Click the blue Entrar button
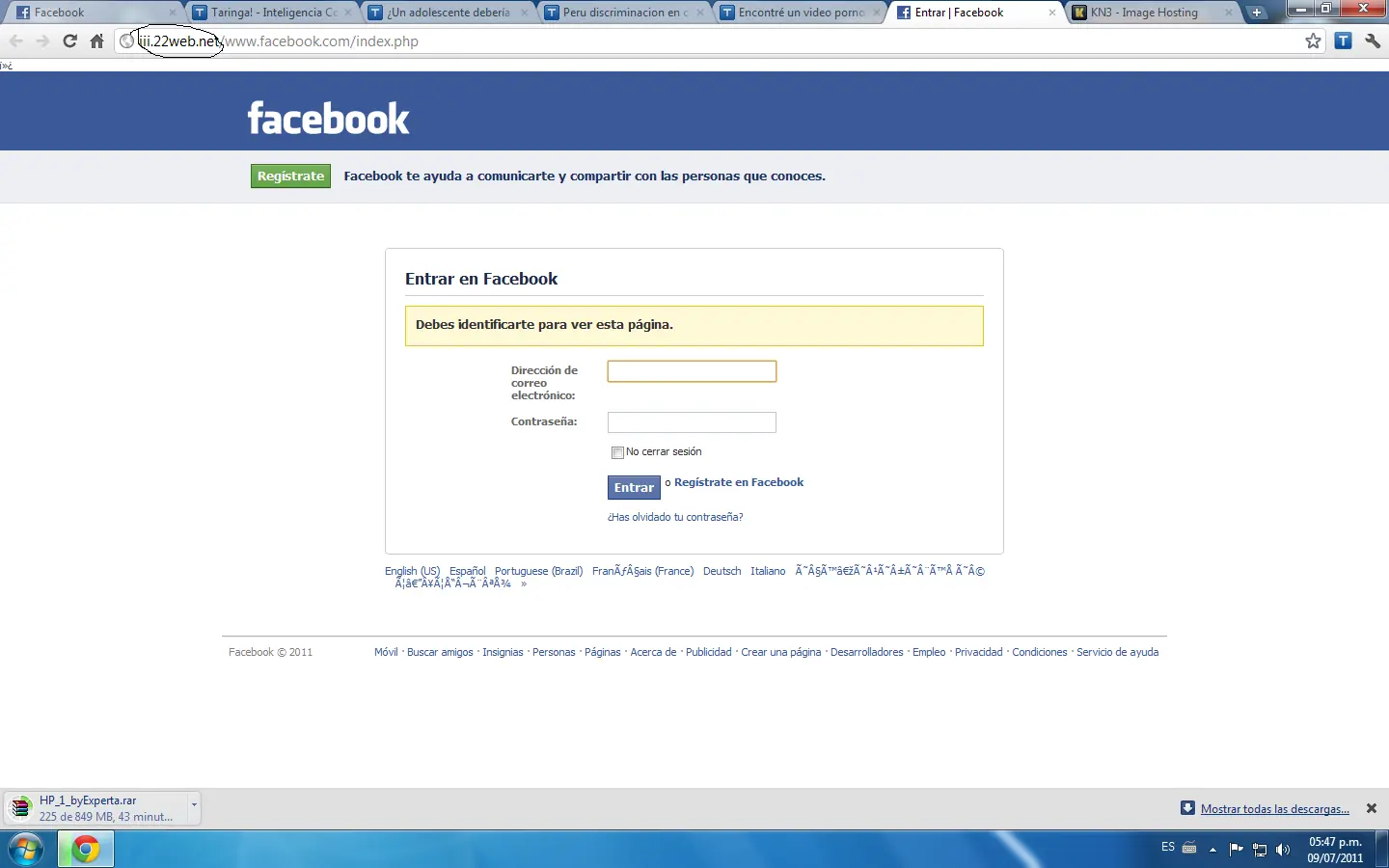 pyautogui.click(x=634, y=487)
